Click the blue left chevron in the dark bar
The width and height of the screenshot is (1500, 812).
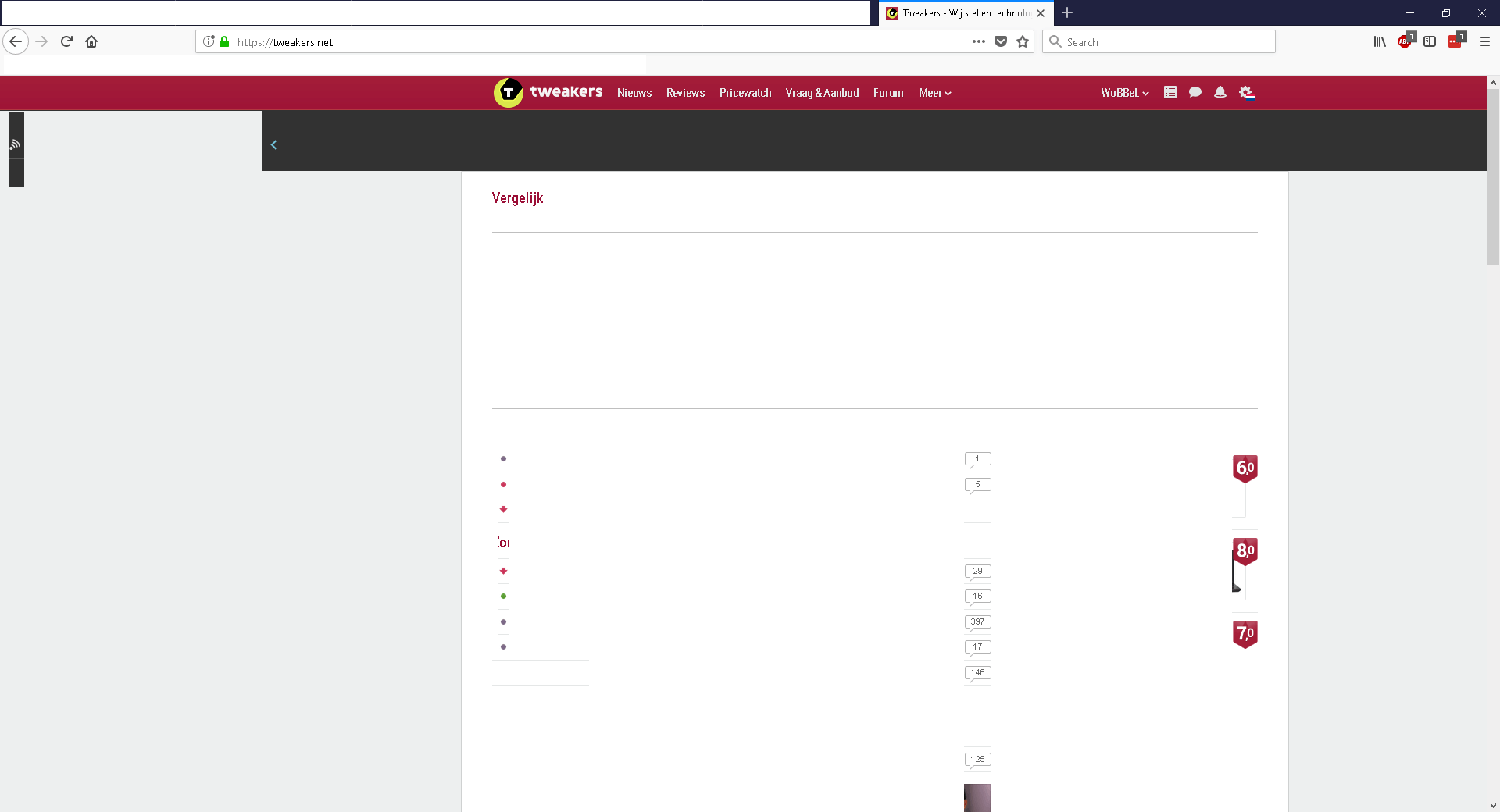tap(273, 144)
